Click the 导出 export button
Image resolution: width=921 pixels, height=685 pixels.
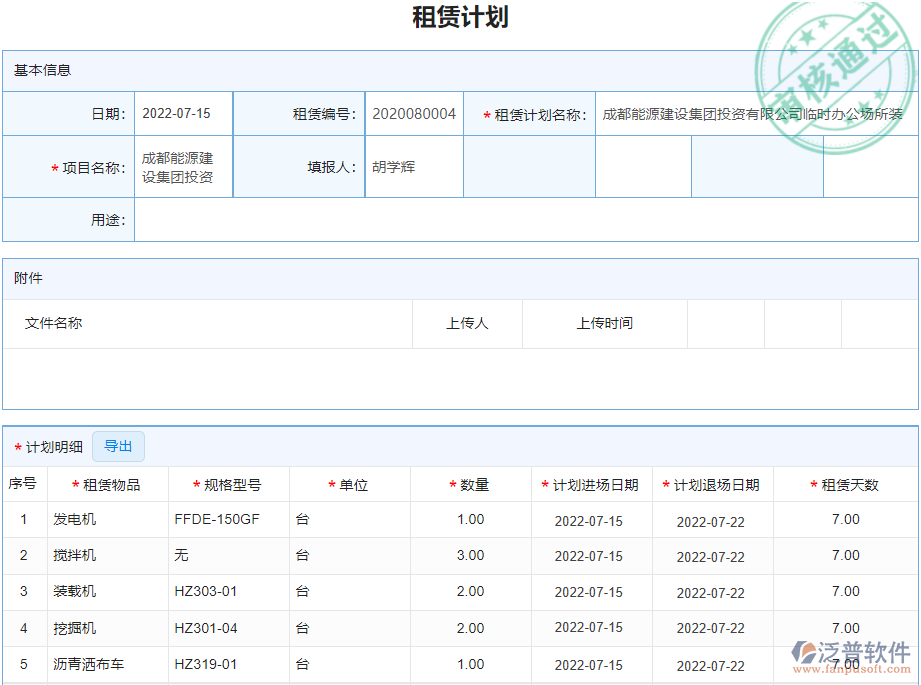point(118,446)
